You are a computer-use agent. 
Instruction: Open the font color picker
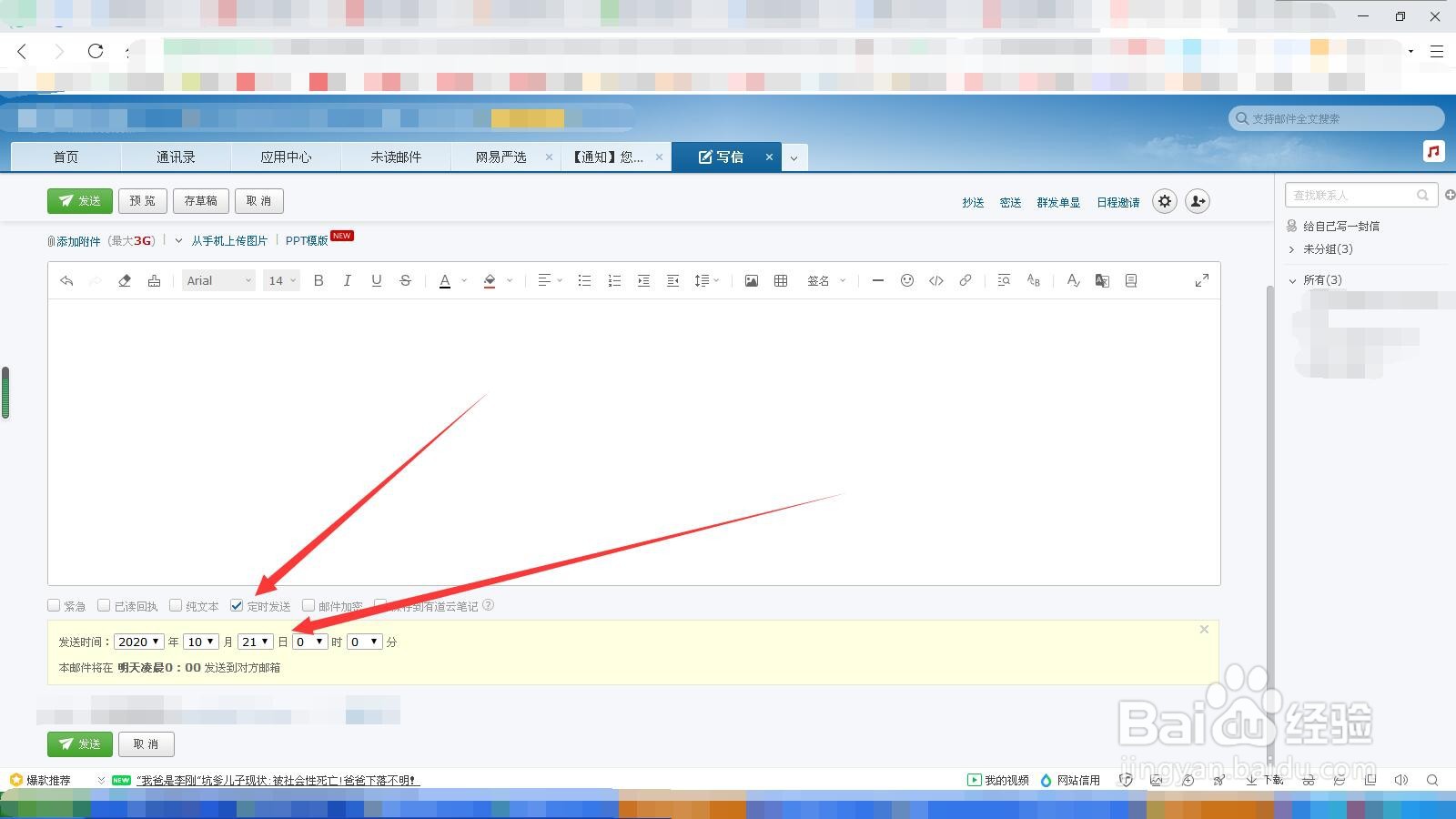451,281
